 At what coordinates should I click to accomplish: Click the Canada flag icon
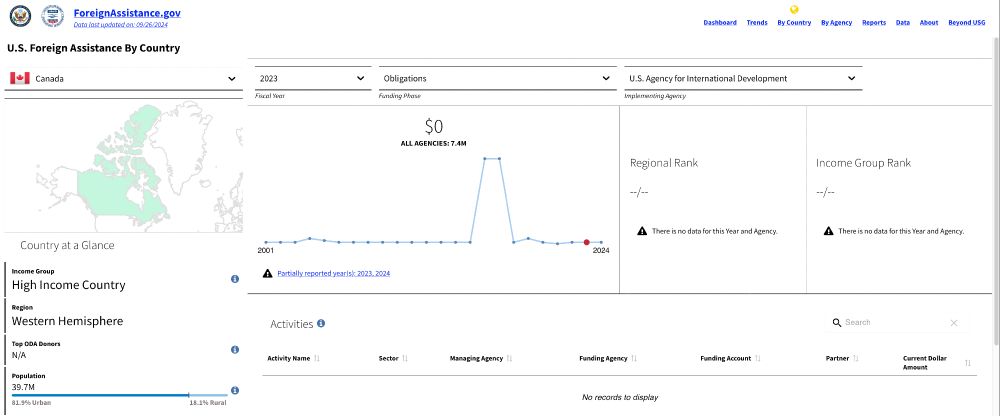(x=20, y=78)
